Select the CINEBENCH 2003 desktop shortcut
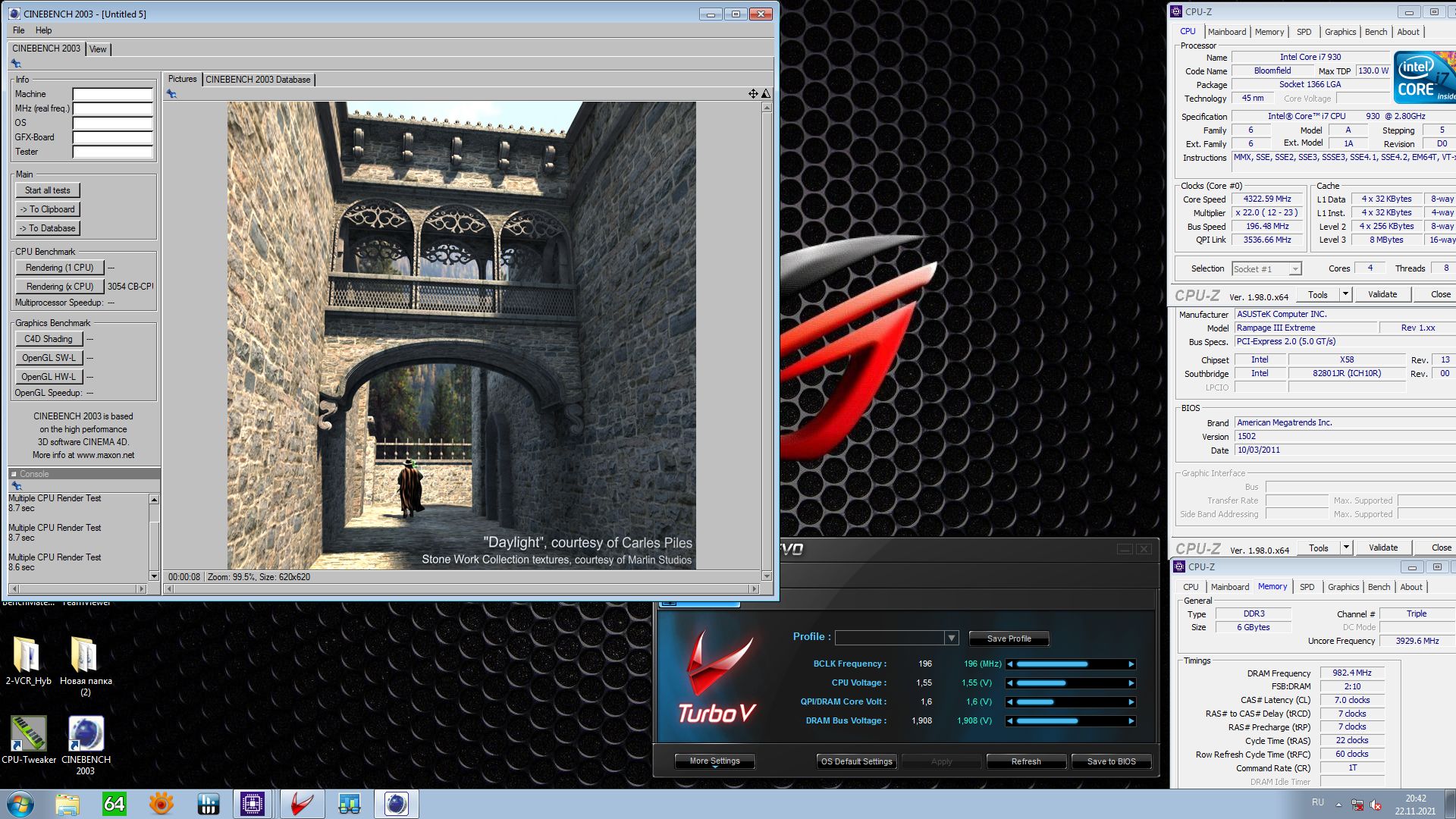Screen dimensions: 1456x819 [86, 746]
